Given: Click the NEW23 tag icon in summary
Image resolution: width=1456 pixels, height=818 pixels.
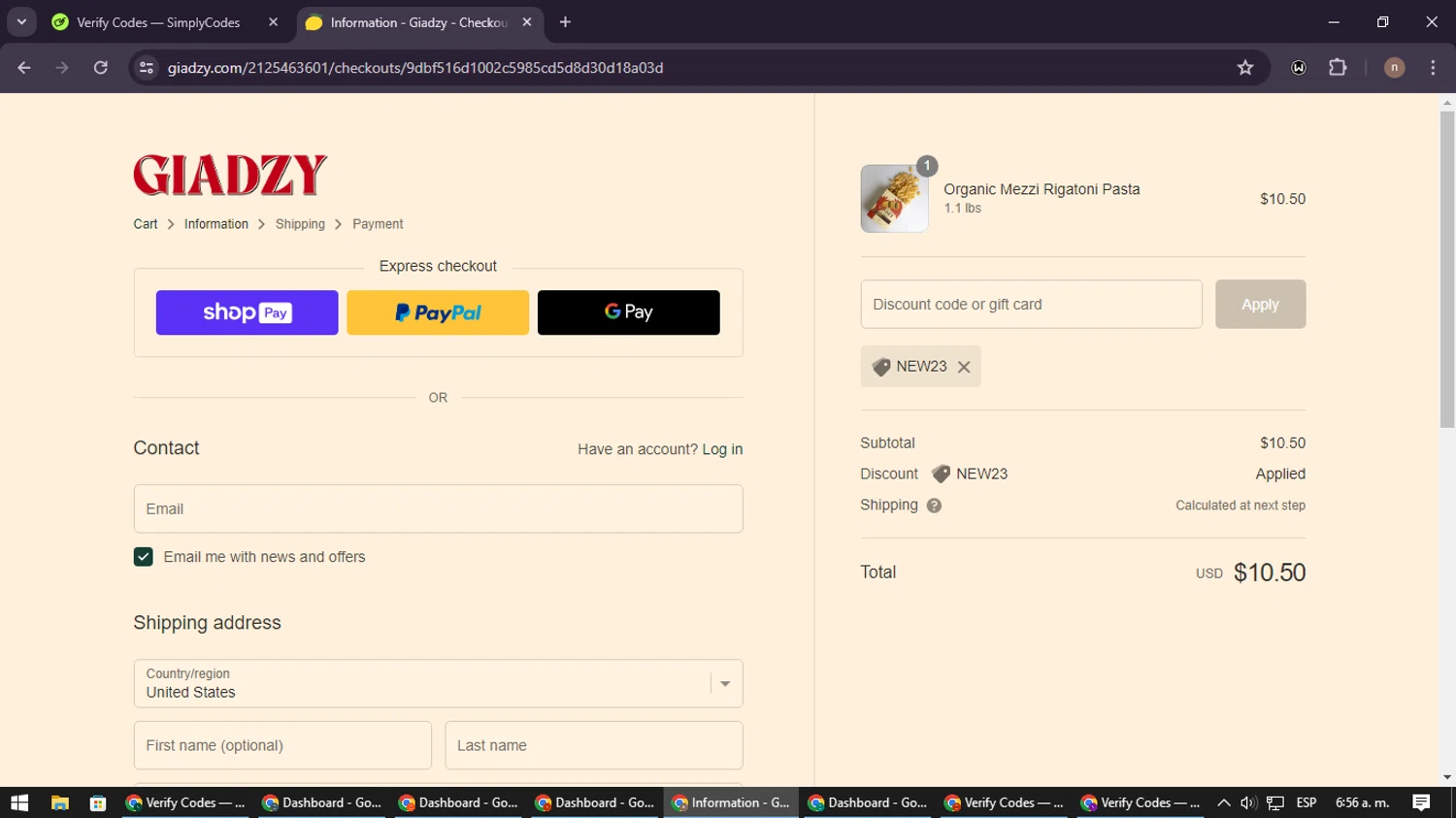Looking at the screenshot, I should (x=941, y=474).
